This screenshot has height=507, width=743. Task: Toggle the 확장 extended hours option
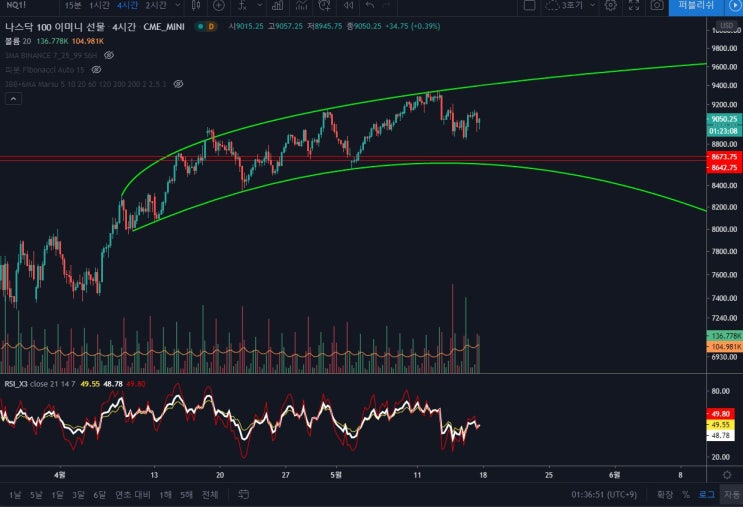665,495
